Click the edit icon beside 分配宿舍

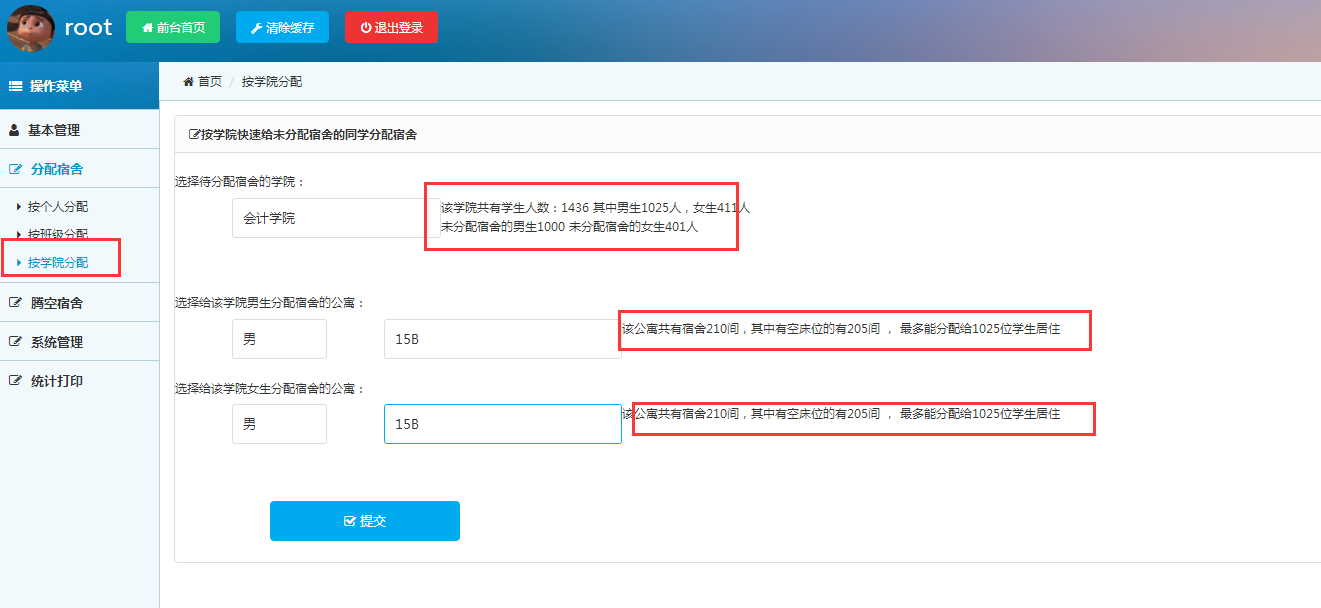[x=15, y=168]
